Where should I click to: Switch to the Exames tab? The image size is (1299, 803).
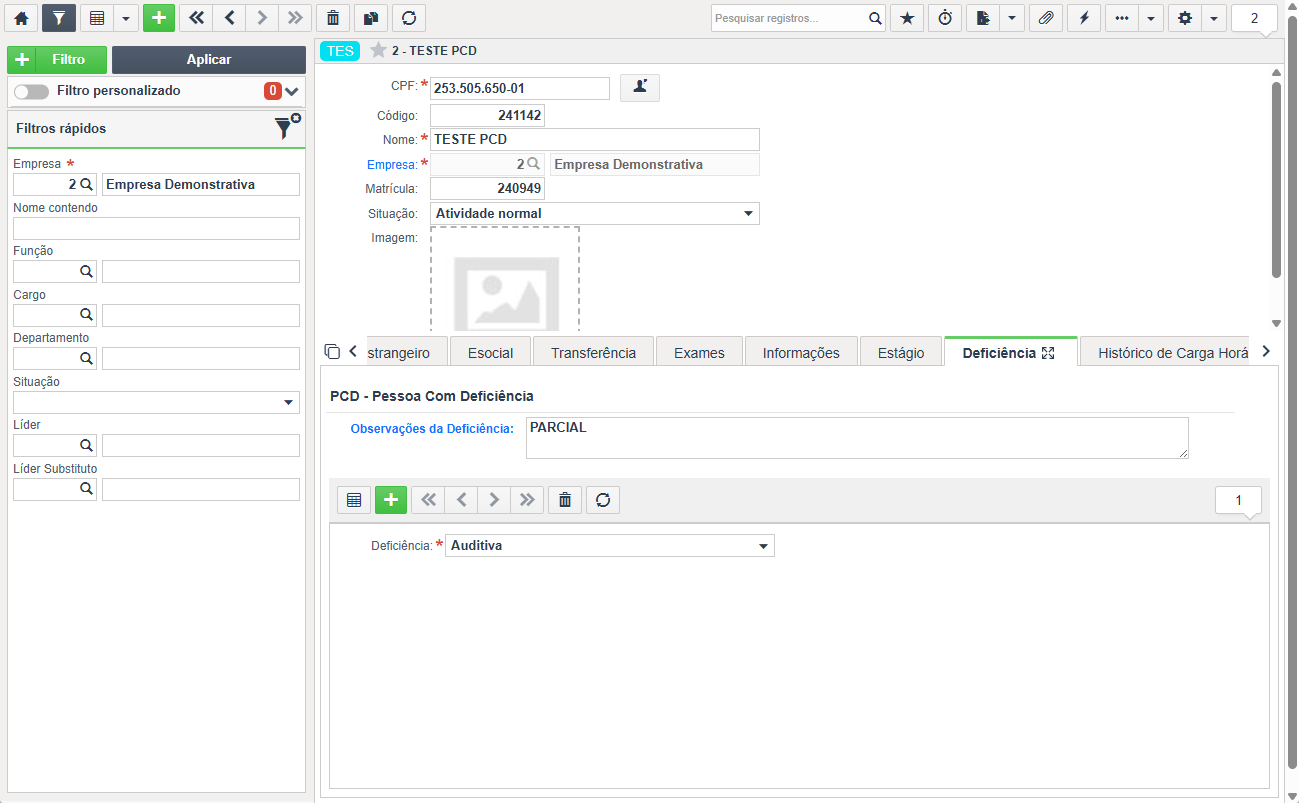pos(699,353)
